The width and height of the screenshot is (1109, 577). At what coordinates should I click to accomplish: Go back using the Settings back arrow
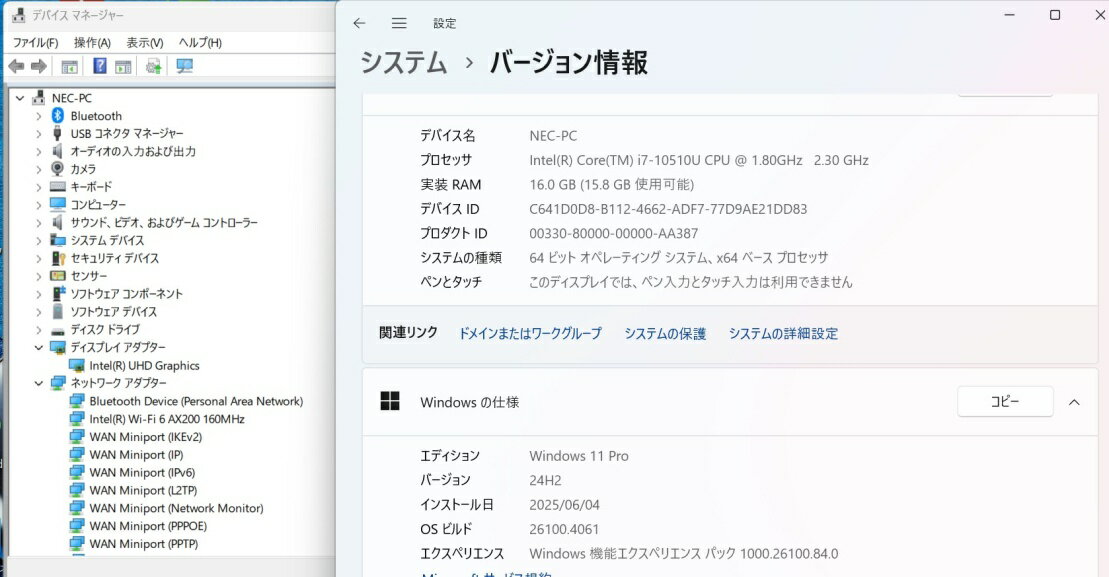pyautogui.click(x=359, y=23)
